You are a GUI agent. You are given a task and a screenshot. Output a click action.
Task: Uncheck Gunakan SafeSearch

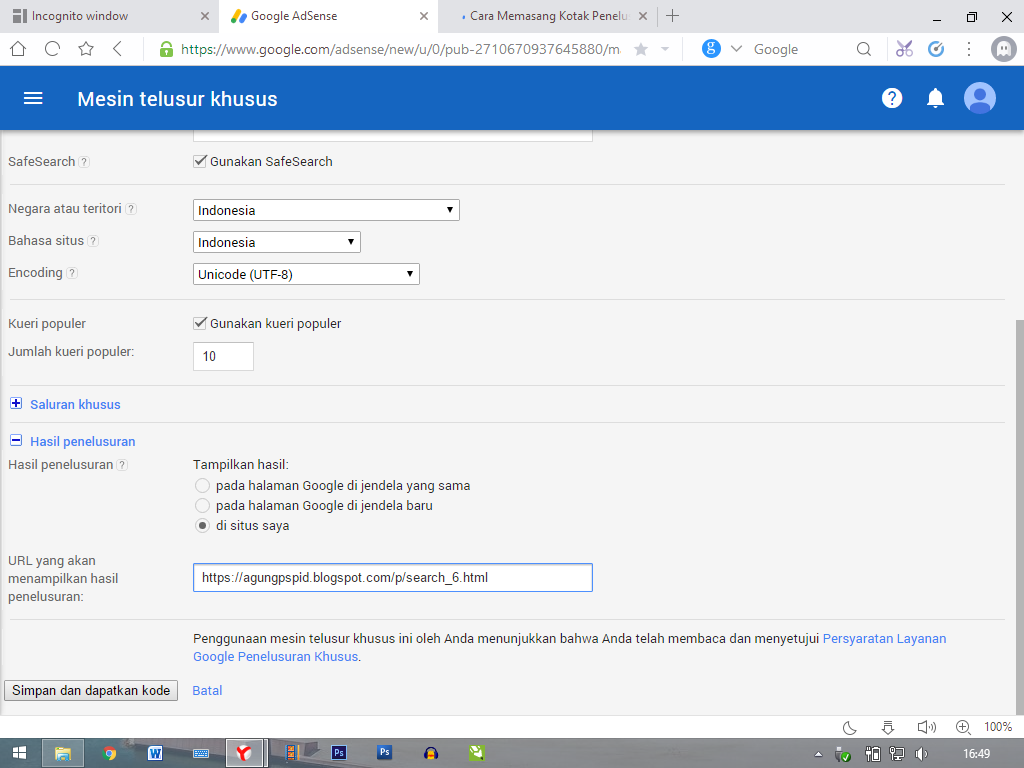tap(200, 161)
